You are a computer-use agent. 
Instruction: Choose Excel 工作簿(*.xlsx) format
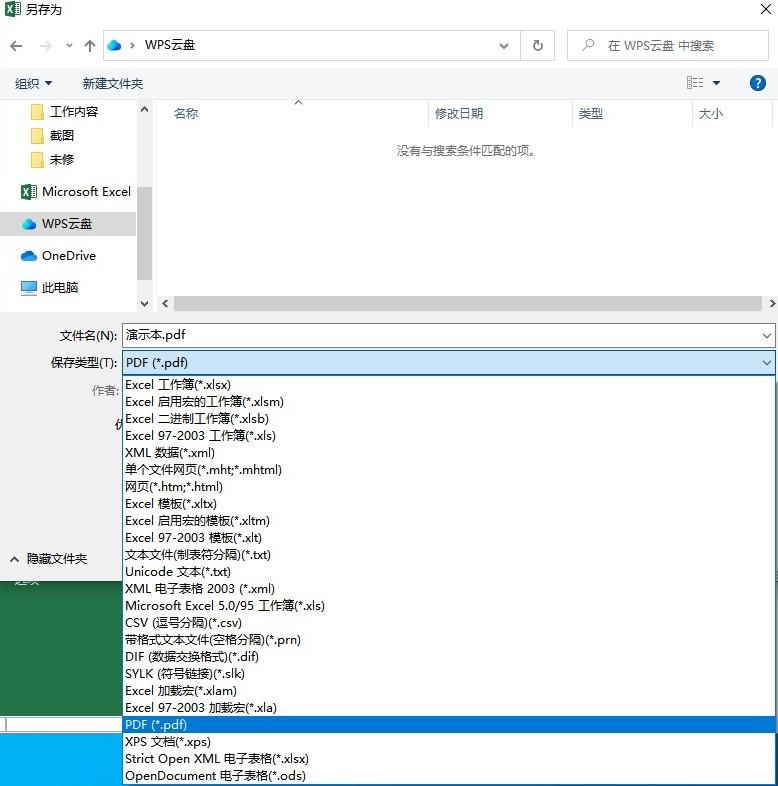tap(449, 385)
